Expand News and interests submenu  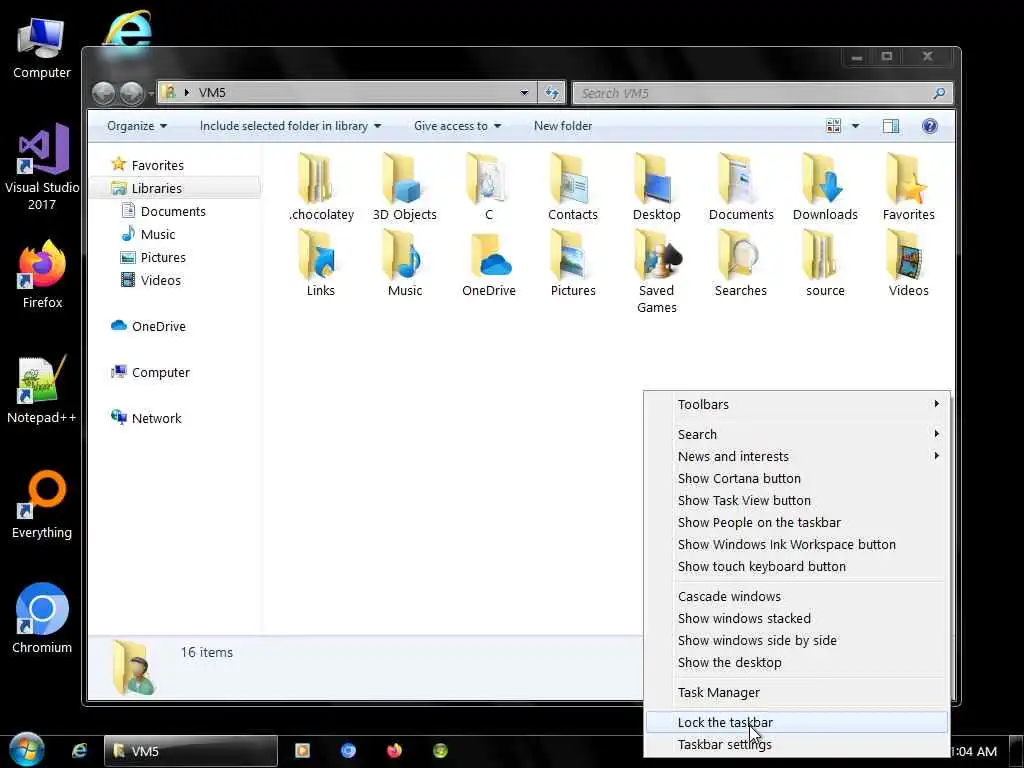tap(796, 456)
